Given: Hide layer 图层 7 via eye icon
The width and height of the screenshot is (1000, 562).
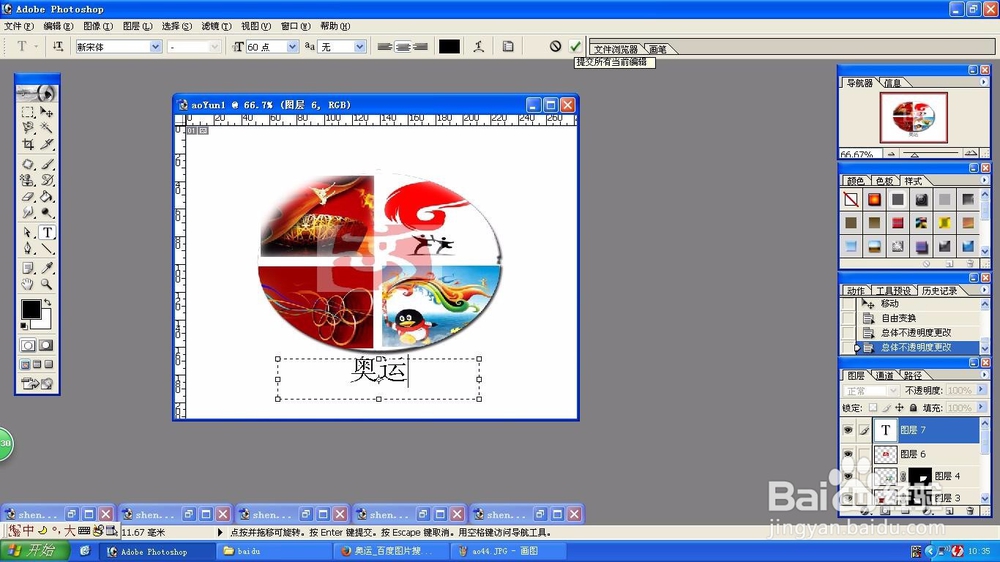Looking at the screenshot, I should 848,430.
